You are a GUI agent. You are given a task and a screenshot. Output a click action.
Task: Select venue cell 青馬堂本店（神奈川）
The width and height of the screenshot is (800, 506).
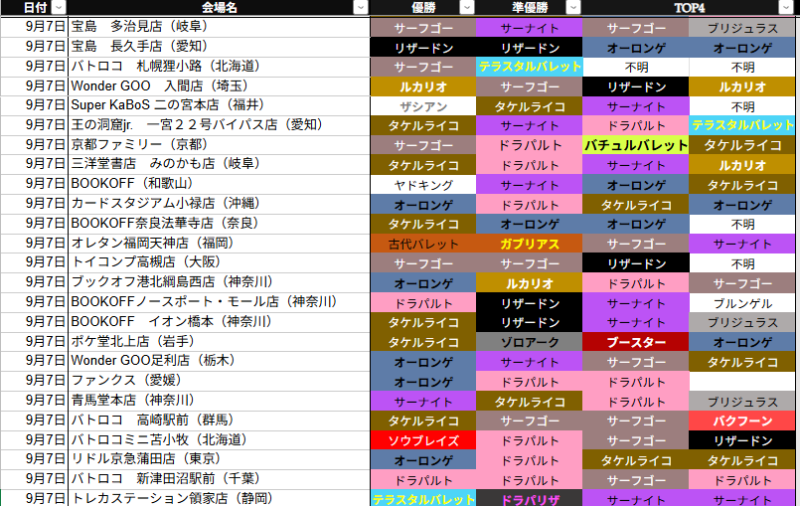(219, 400)
